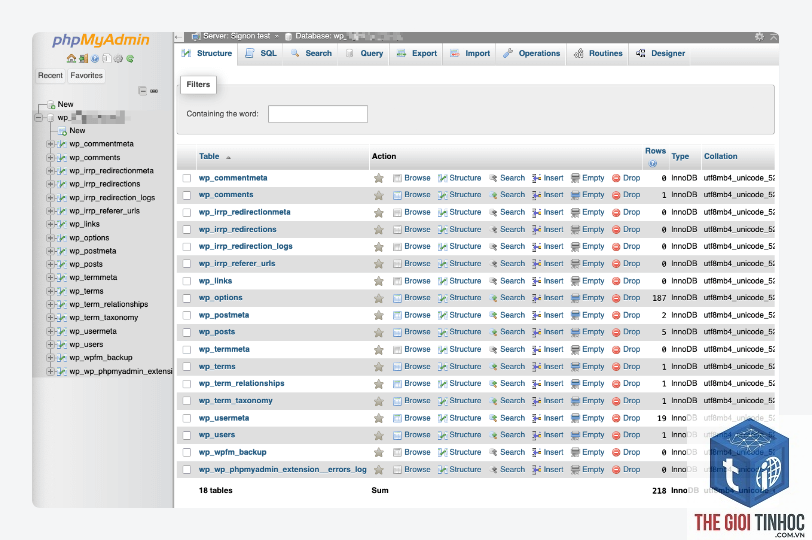Click Server: Signon test breadcrumb
Screen dimensions: 812x540
(236, 36)
